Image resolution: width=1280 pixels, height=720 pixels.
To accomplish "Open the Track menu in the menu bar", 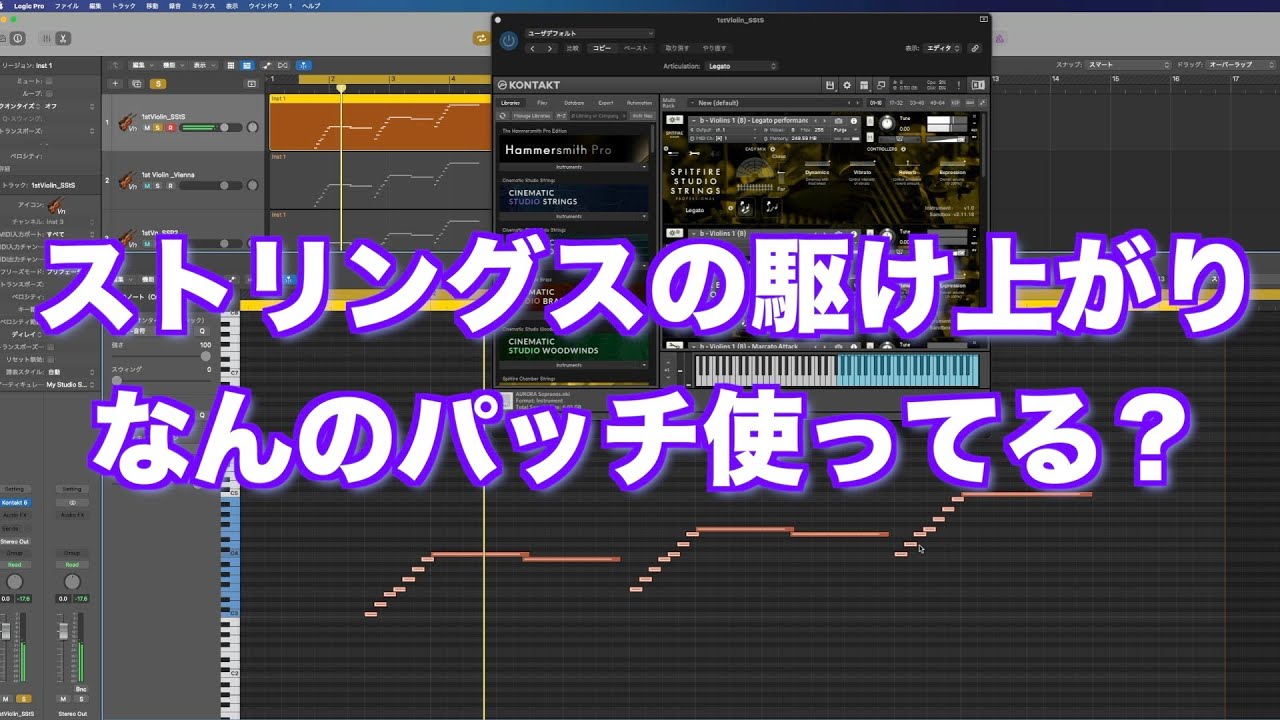I will [124, 6].
